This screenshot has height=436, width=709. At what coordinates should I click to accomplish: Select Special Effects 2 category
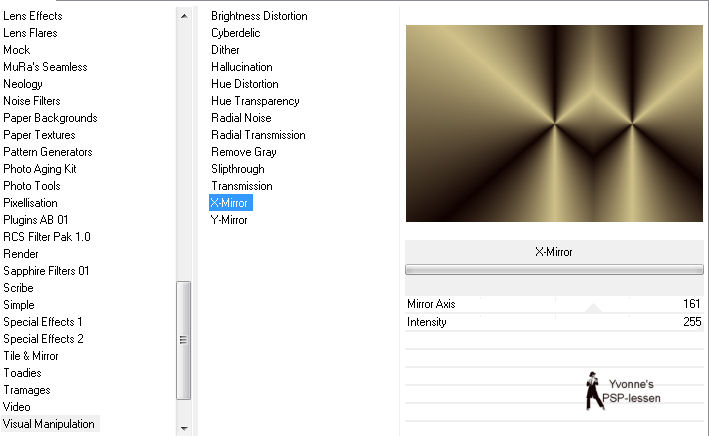pos(43,339)
